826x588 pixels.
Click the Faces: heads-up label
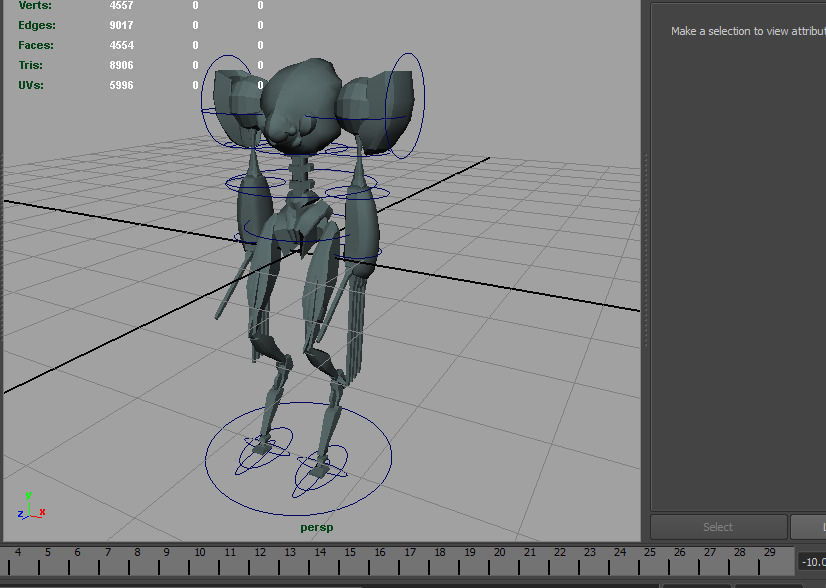(x=36, y=45)
